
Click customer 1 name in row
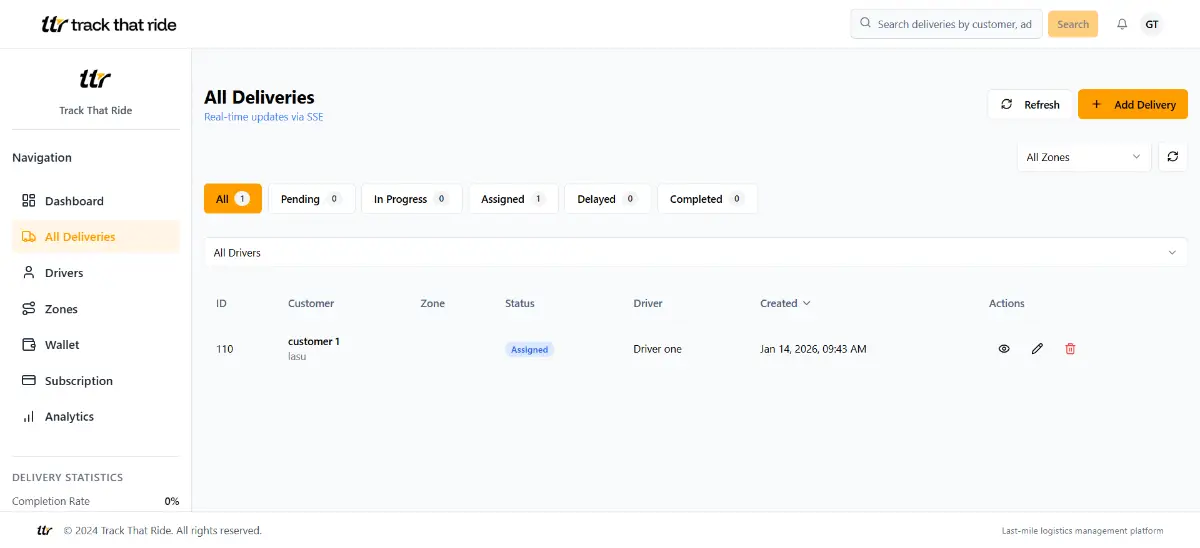[x=314, y=341]
